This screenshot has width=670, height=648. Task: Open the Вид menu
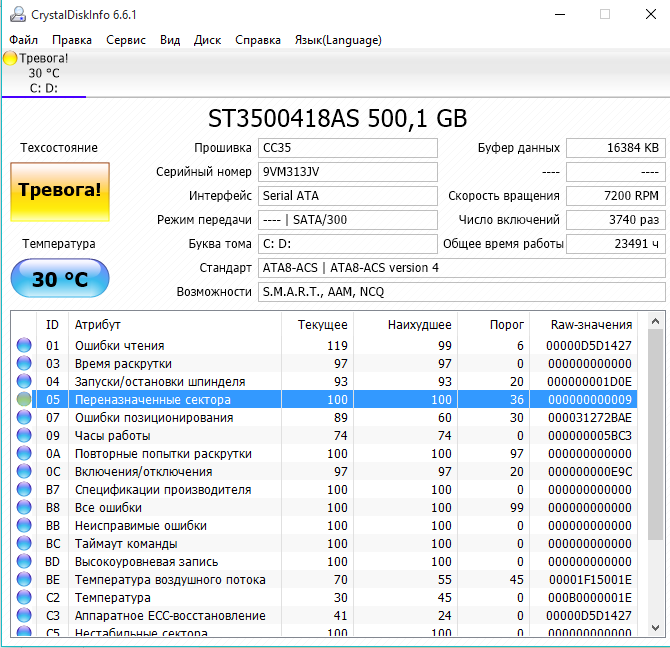(170, 40)
